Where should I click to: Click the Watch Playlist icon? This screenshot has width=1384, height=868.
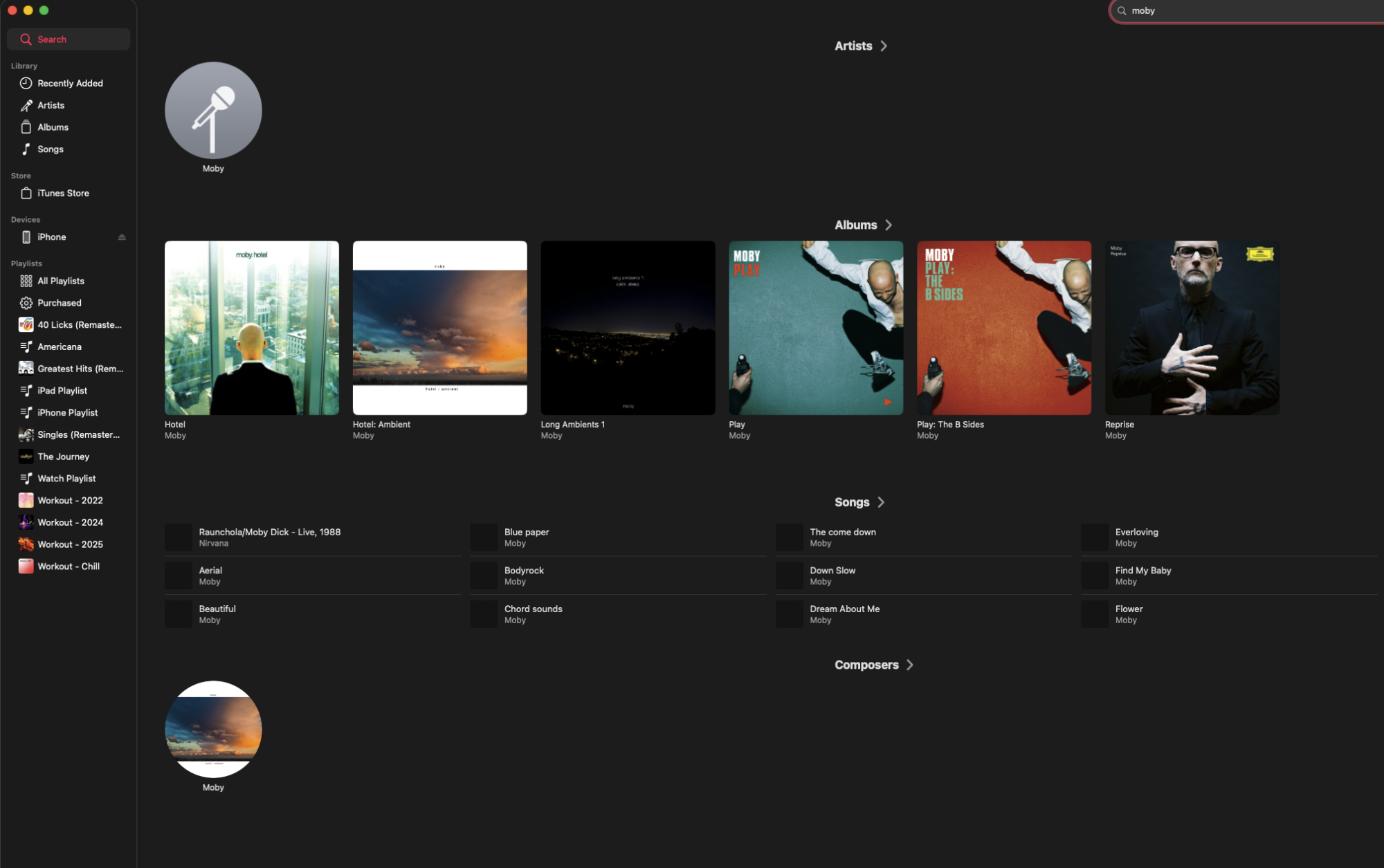(26, 479)
